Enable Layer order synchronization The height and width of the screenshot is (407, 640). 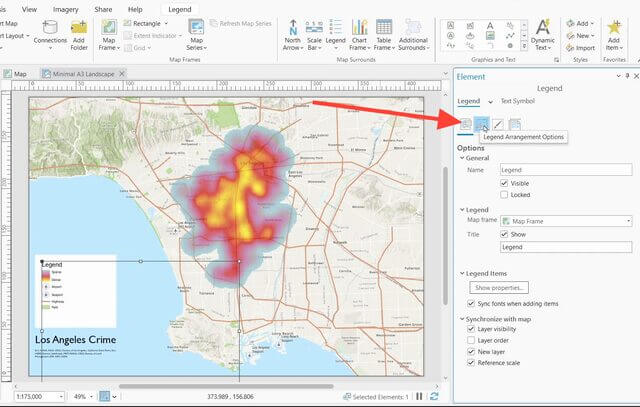[471, 340]
